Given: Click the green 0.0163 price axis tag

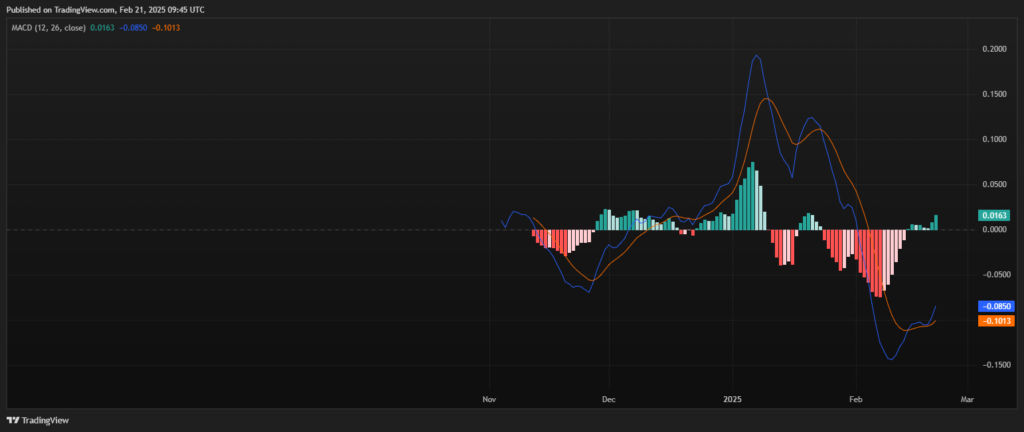Looking at the screenshot, I should pos(995,215).
